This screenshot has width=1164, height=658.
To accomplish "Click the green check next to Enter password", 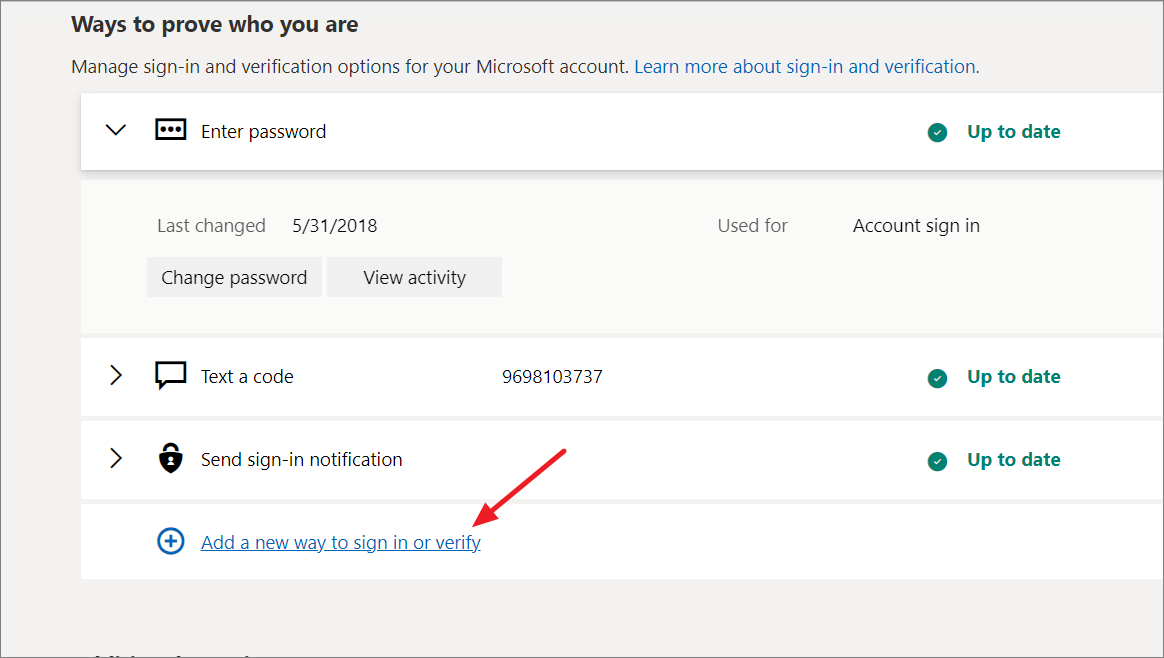I will point(937,131).
